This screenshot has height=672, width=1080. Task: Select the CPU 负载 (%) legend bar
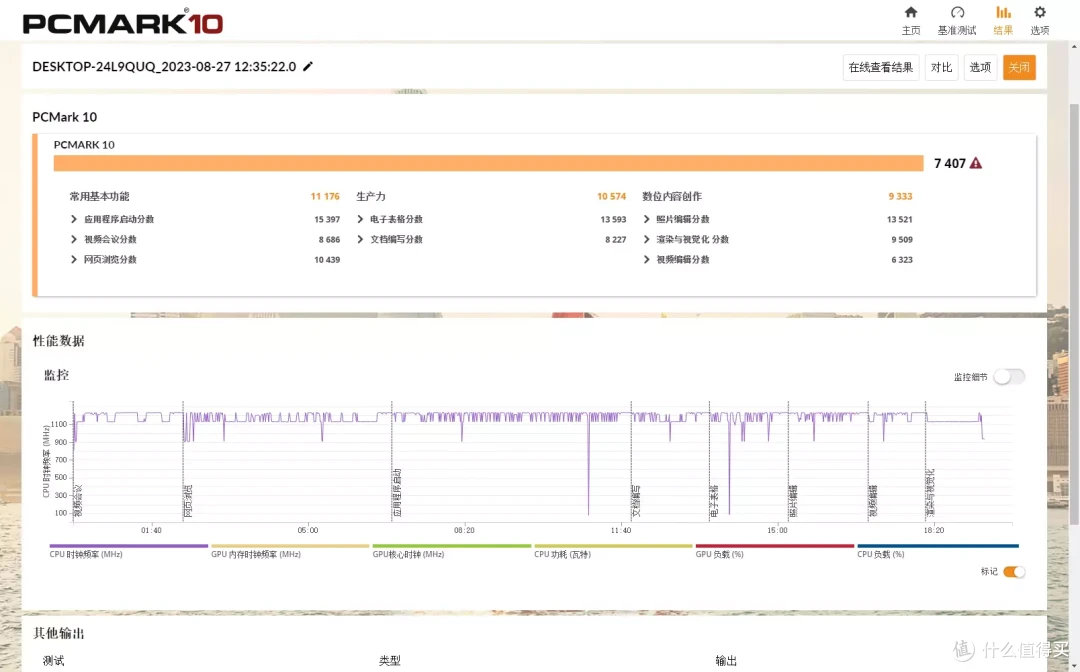coord(937,546)
